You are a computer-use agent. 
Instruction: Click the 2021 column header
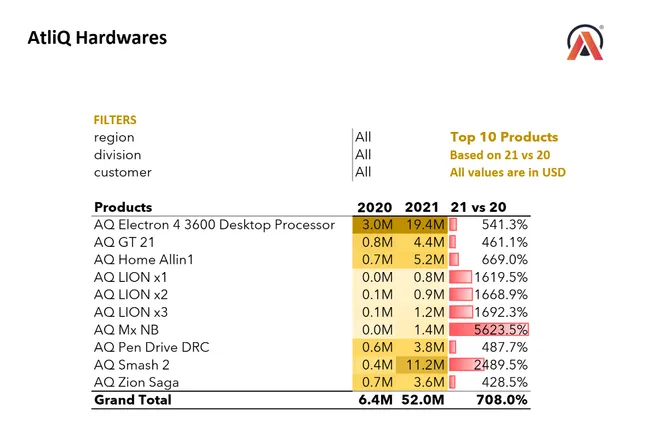pyautogui.click(x=422, y=207)
